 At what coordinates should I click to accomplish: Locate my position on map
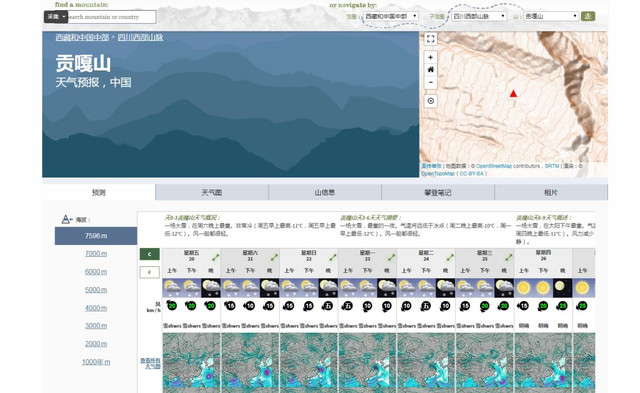431,101
